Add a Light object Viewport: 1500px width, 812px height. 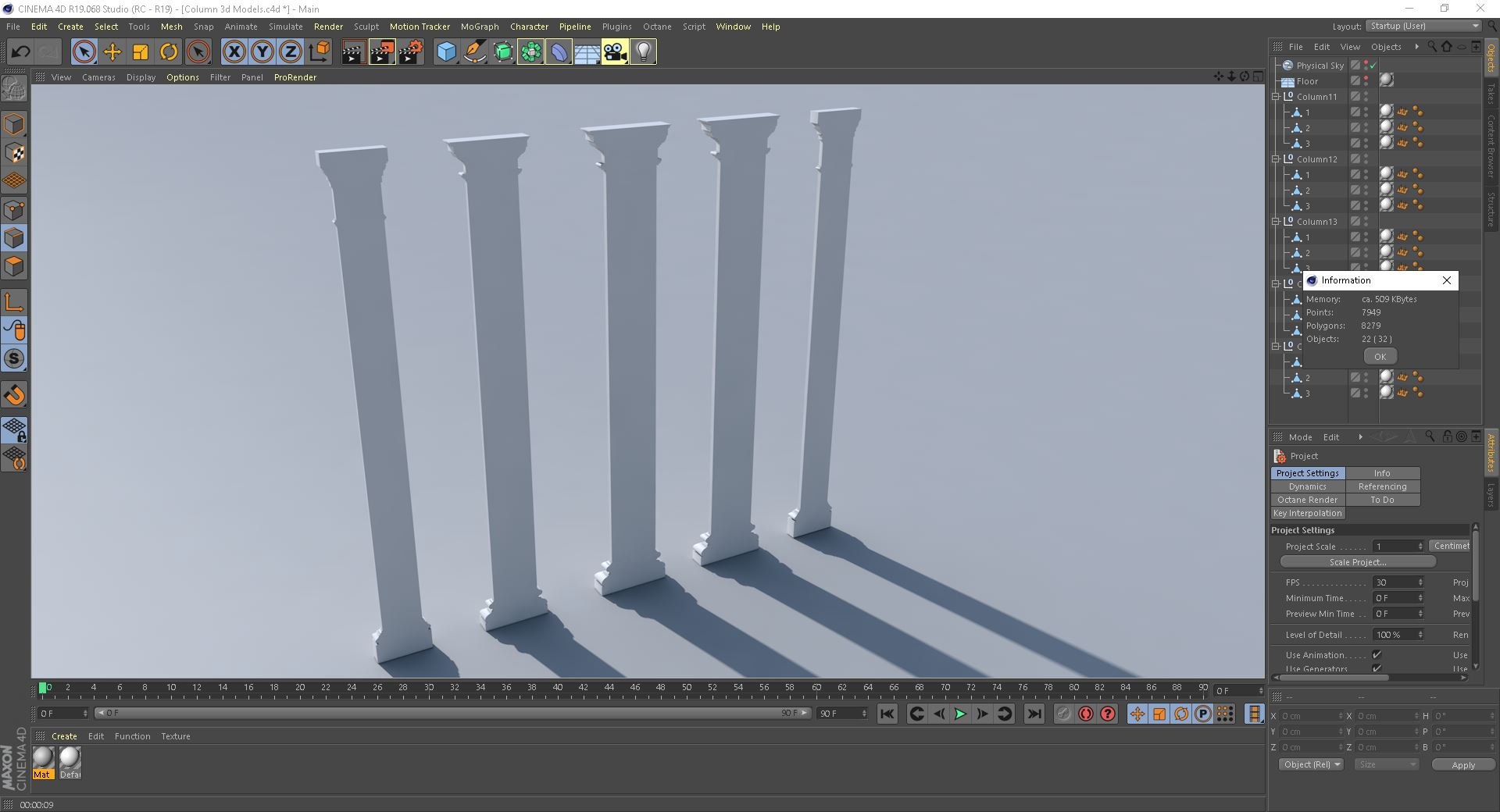pyautogui.click(x=643, y=52)
